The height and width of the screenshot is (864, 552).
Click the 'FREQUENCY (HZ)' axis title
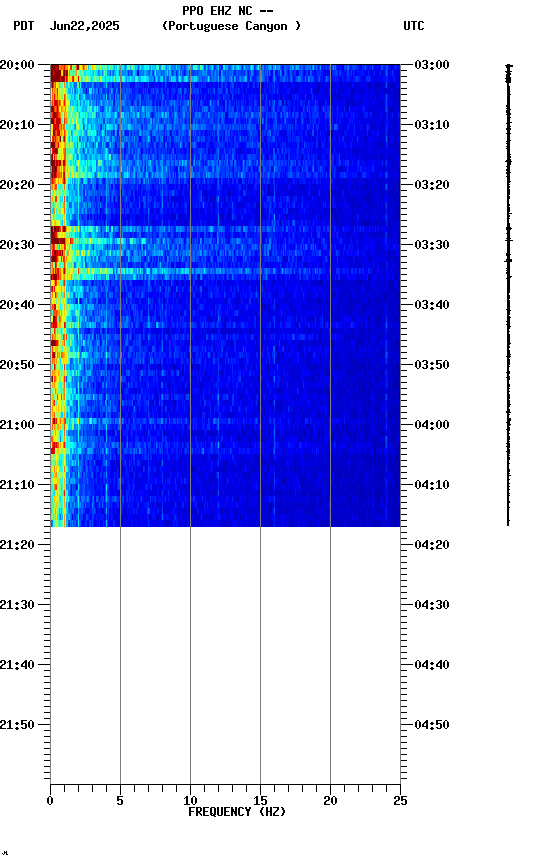(x=237, y=813)
